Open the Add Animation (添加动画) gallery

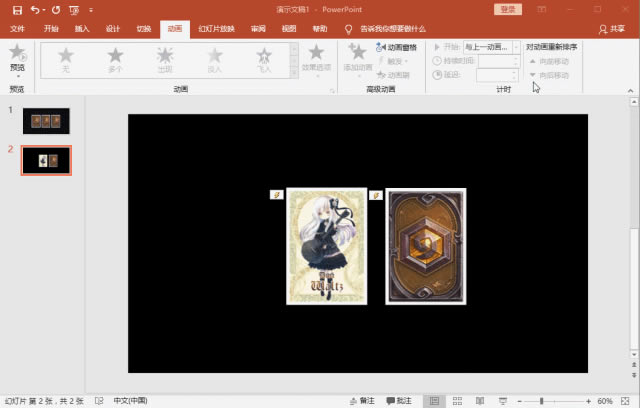(357, 56)
